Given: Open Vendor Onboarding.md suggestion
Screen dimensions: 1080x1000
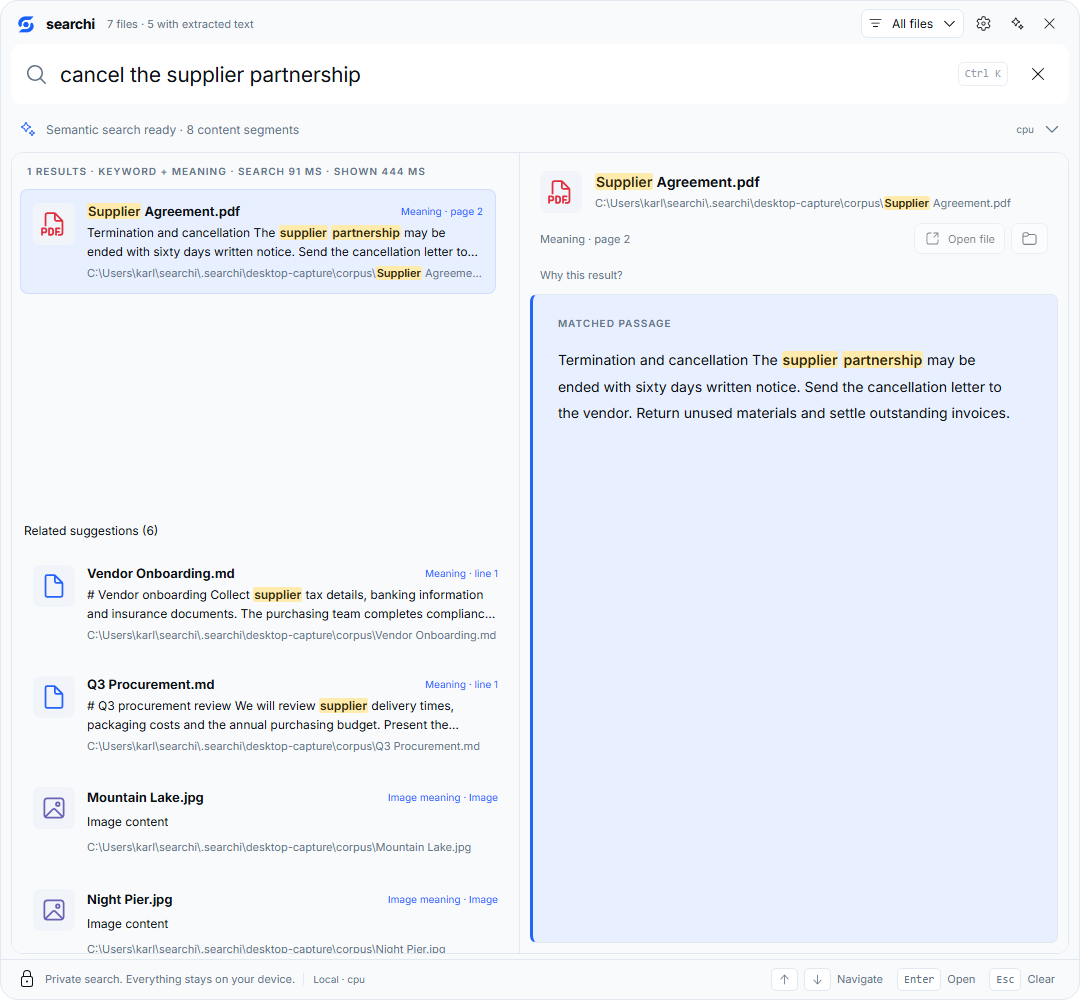Looking at the screenshot, I should pyautogui.click(x=265, y=605).
